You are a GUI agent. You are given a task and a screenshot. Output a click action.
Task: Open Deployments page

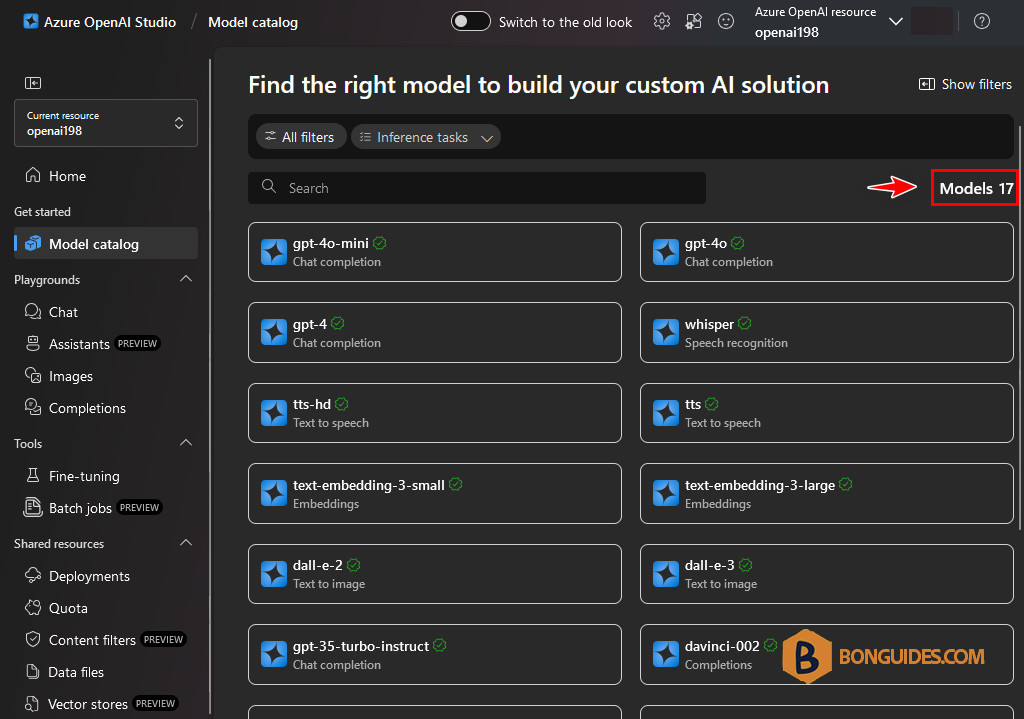[106, 576]
